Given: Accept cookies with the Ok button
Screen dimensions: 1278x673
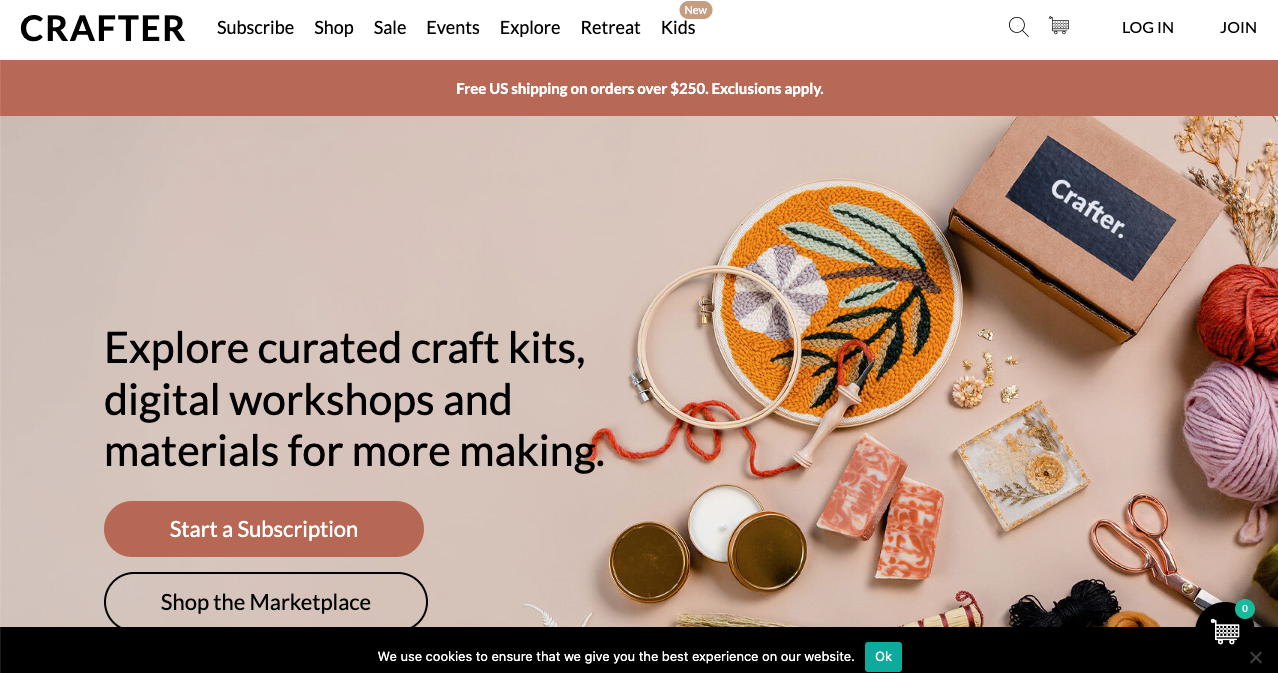Looking at the screenshot, I should tap(883, 657).
